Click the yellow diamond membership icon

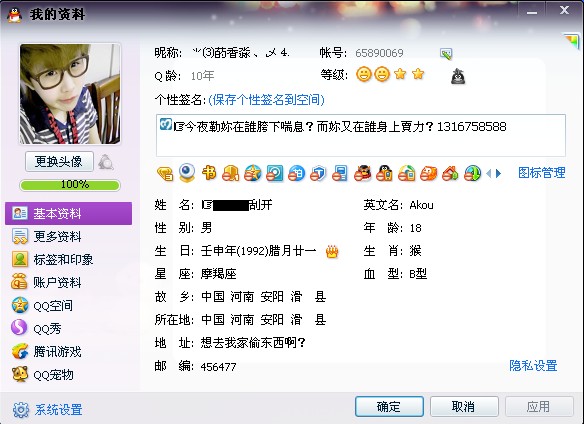click(x=165, y=174)
